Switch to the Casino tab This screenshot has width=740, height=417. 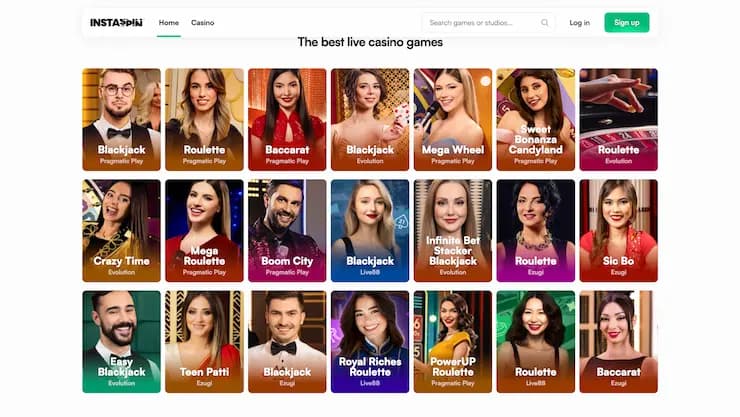pos(202,23)
